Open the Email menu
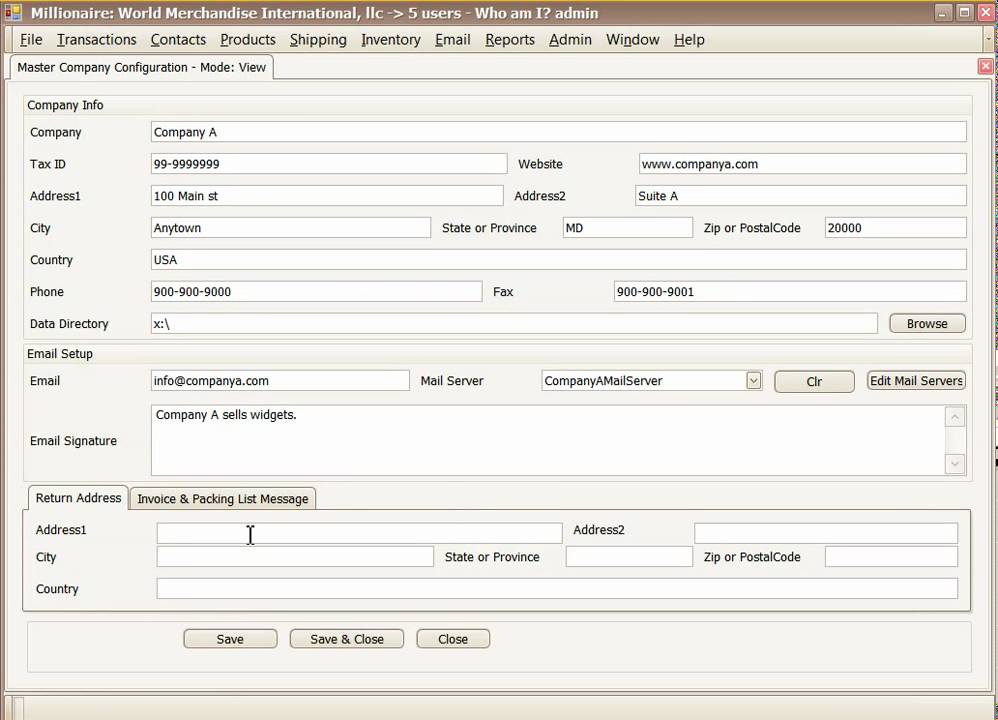 [x=453, y=39]
